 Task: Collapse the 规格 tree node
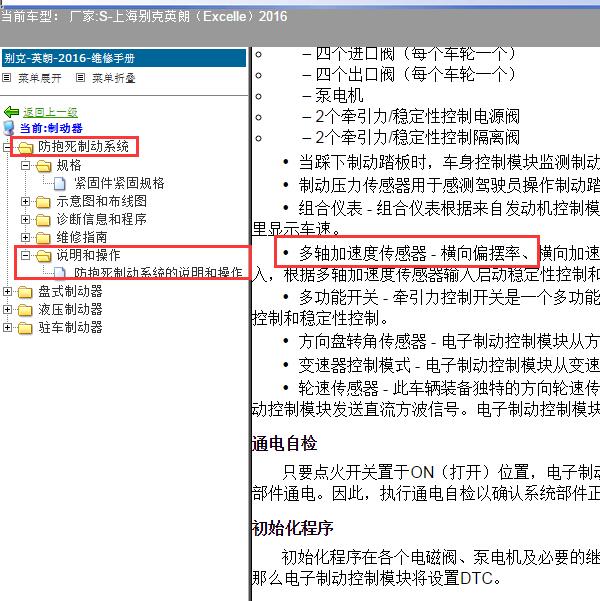(25, 165)
